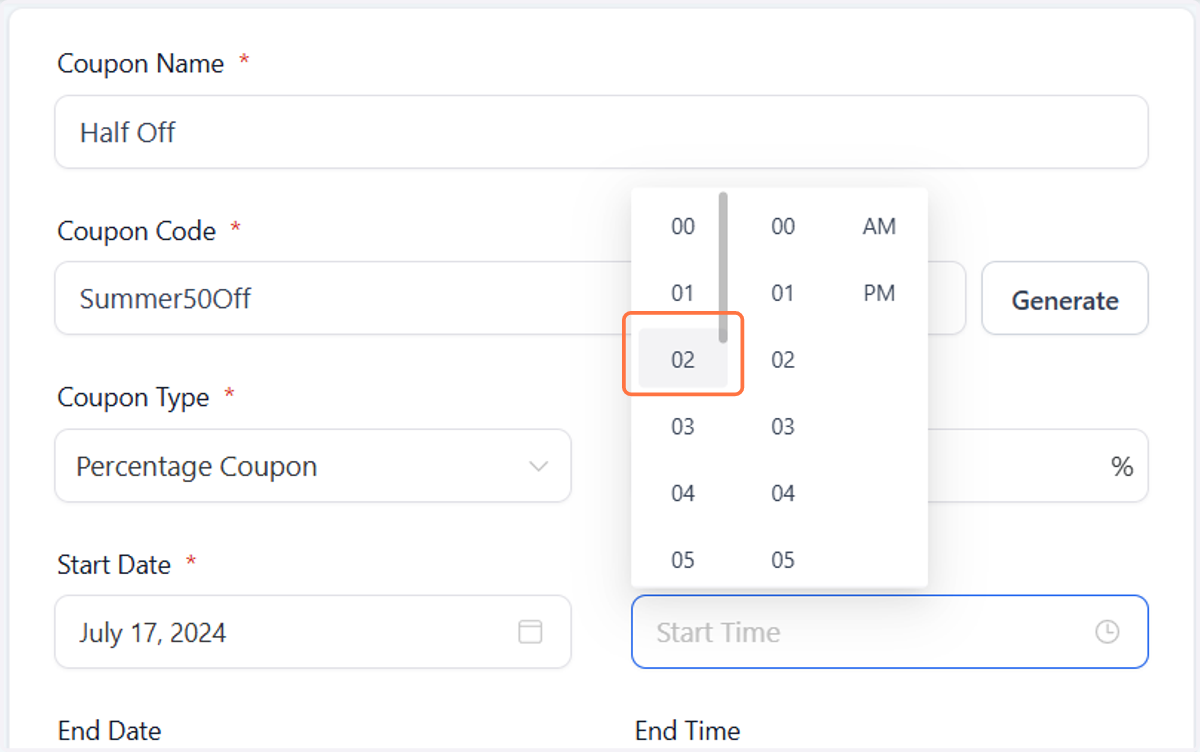
Task: Click the Generate button
Action: (1065, 298)
